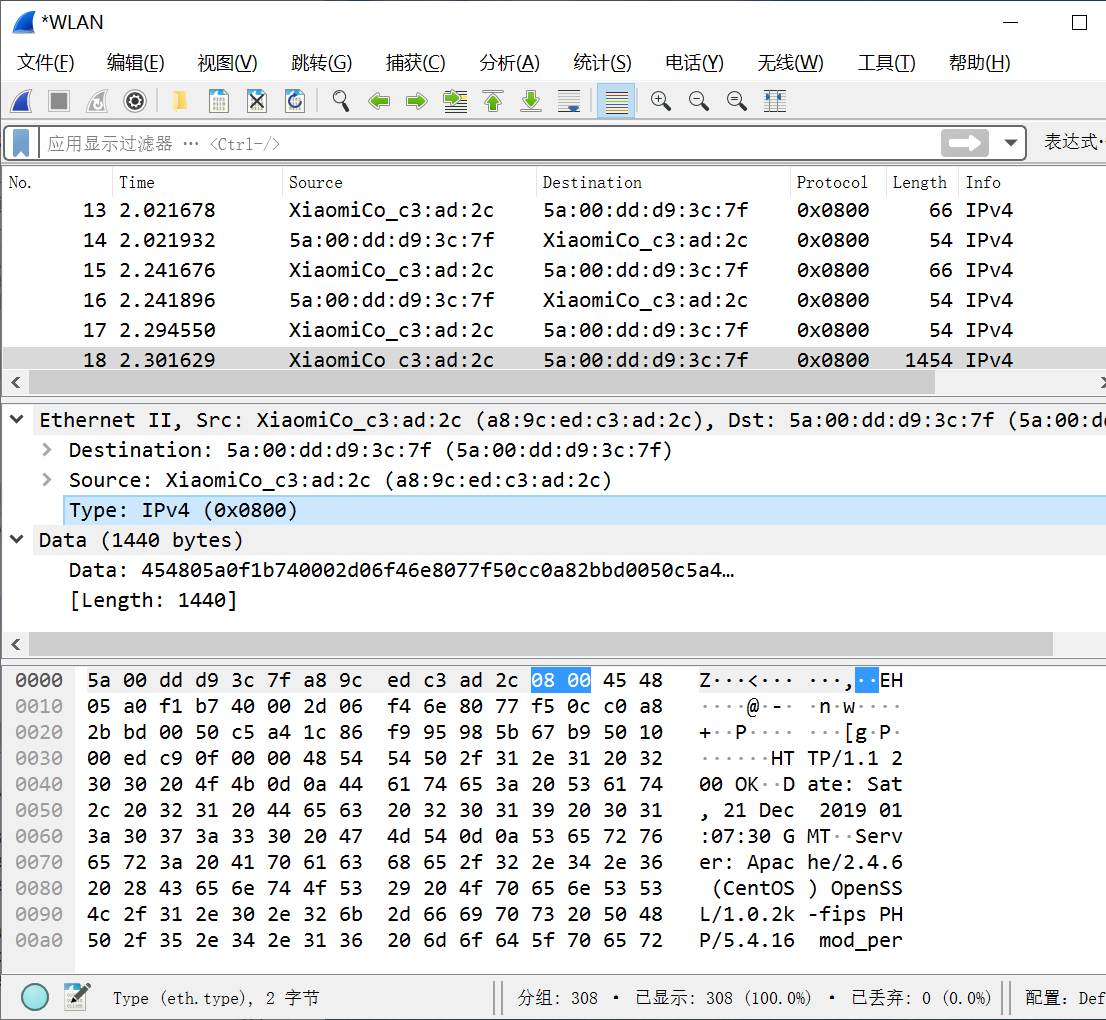
Task: Expand the Source XiaomiCo_c3:ad:2c node
Action: (x=47, y=480)
